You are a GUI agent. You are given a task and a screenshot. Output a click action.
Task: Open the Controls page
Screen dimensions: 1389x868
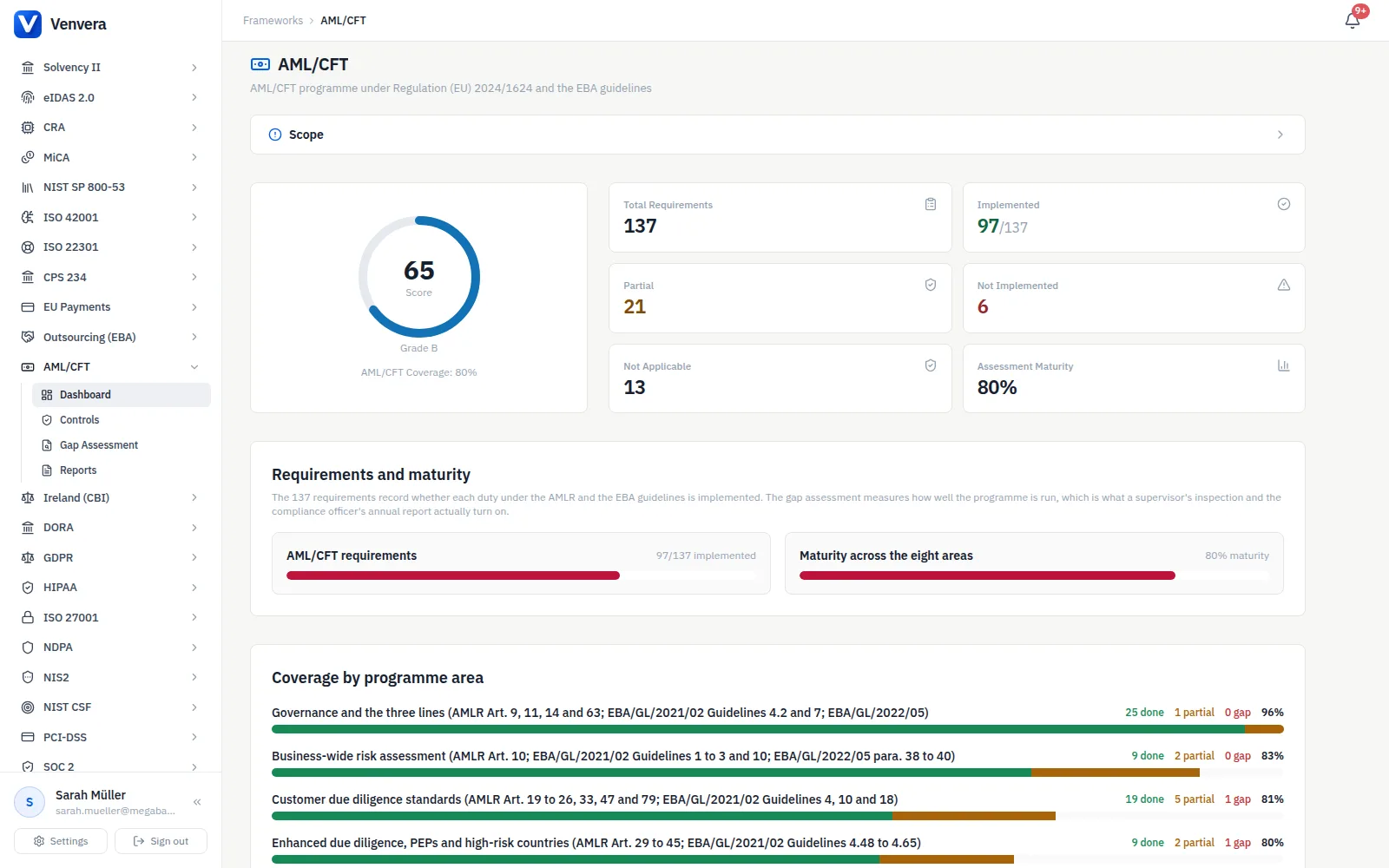(122, 420)
